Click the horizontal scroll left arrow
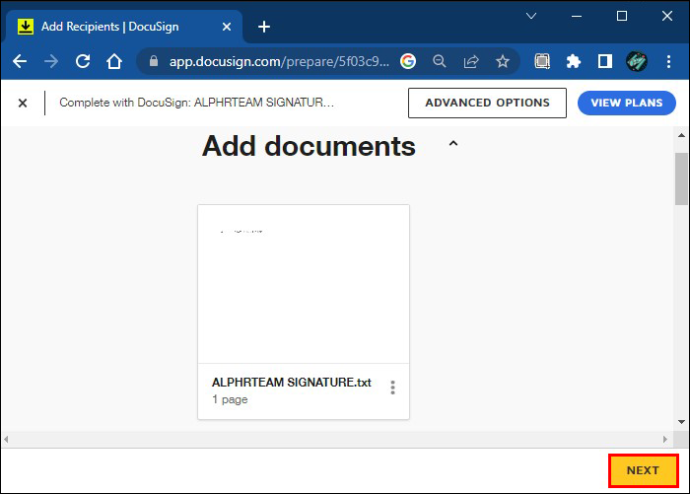Viewport: 690px width, 494px height. point(6,439)
